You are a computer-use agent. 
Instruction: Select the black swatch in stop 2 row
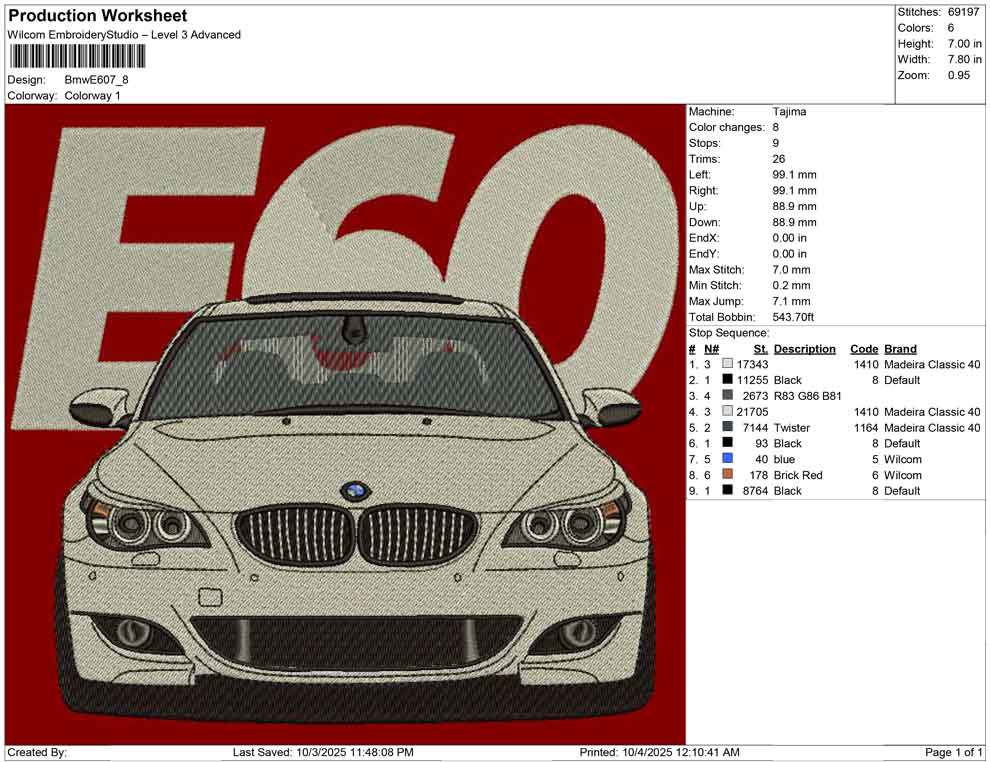pyautogui.click(x=727, y=379)
